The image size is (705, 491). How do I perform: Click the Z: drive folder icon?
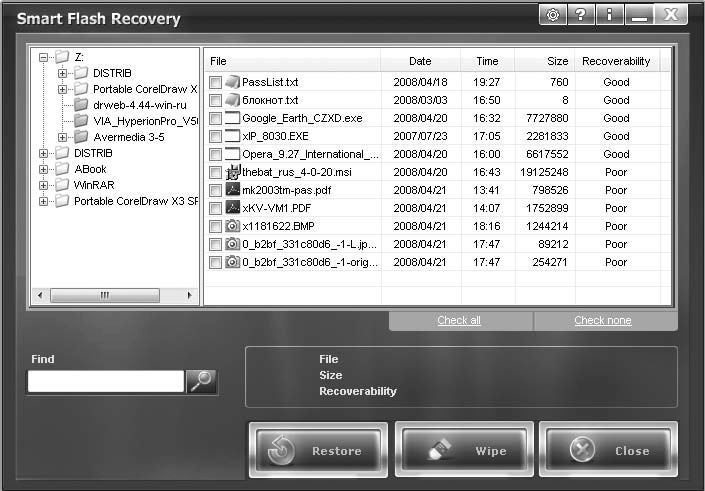(x=62, y=57)
